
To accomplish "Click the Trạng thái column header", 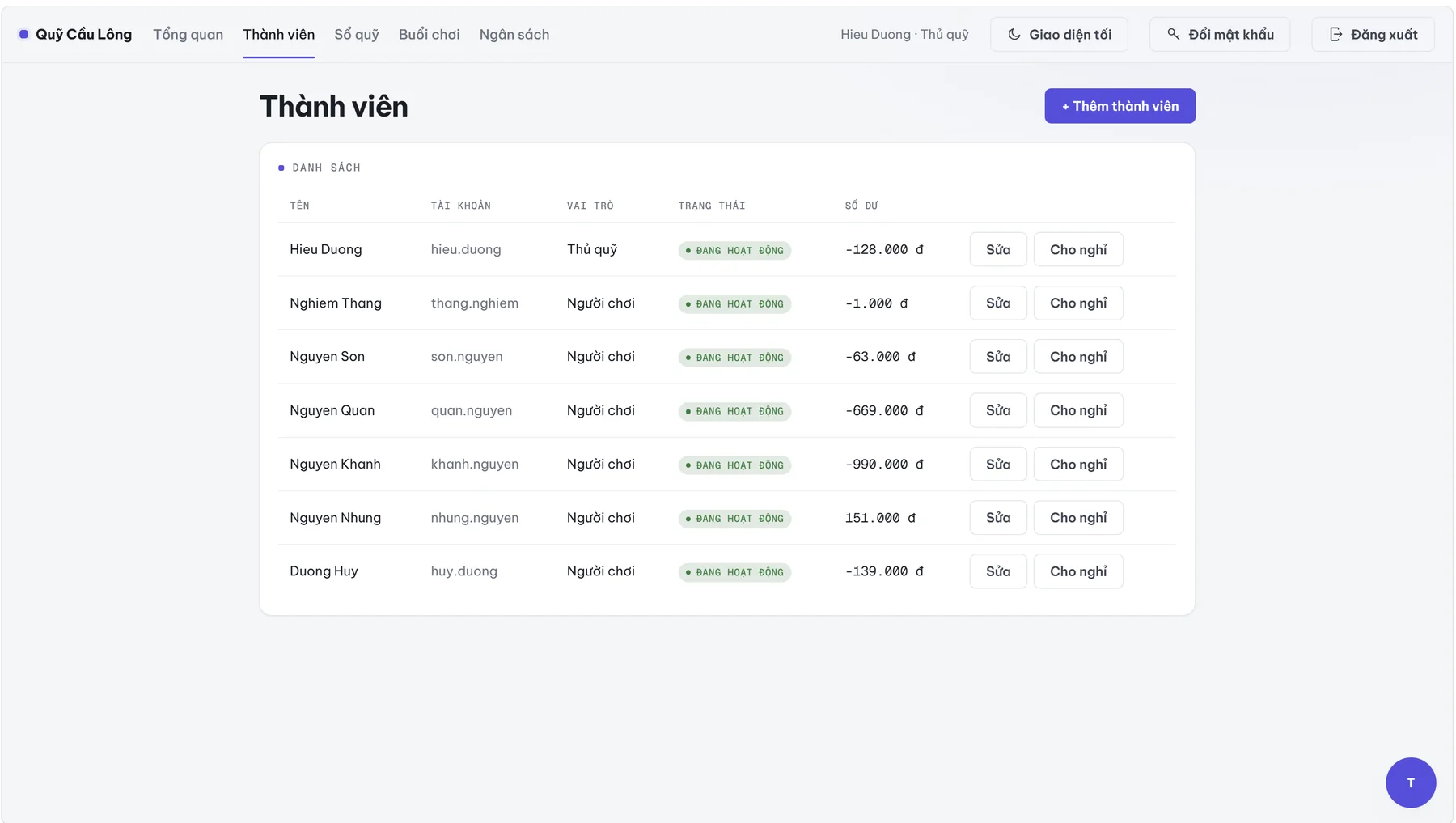I will click(712, 206).
